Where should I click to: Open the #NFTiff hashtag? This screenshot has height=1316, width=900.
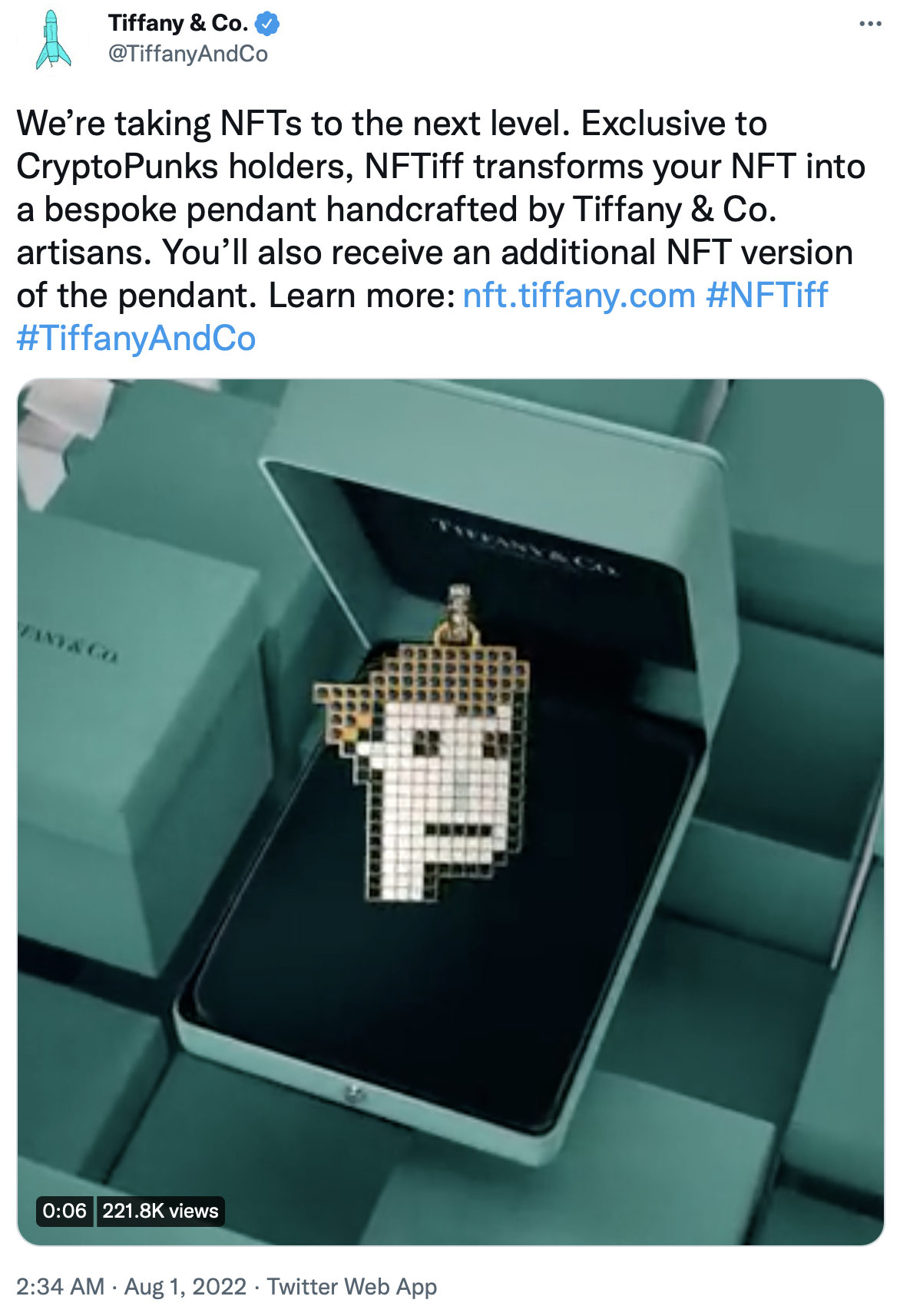767,296
